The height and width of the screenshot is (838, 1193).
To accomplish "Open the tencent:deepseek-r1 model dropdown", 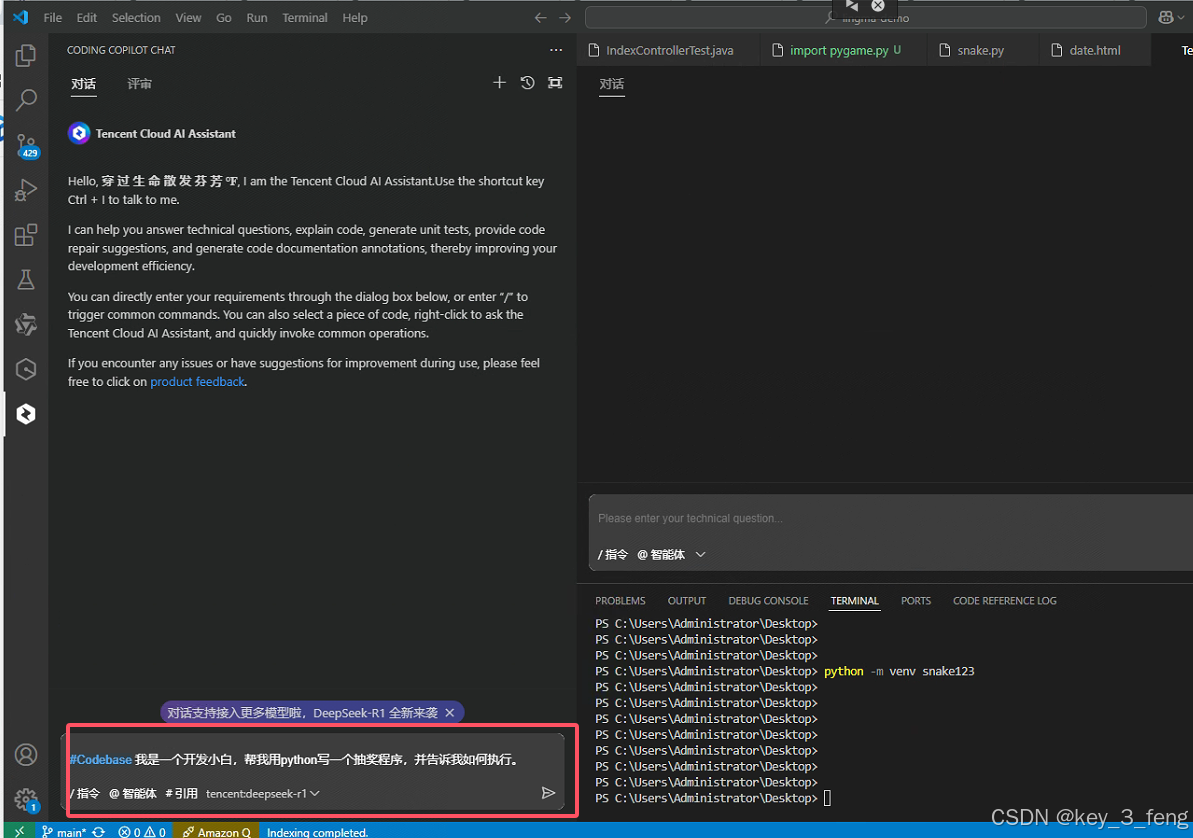I will (262, 793).
